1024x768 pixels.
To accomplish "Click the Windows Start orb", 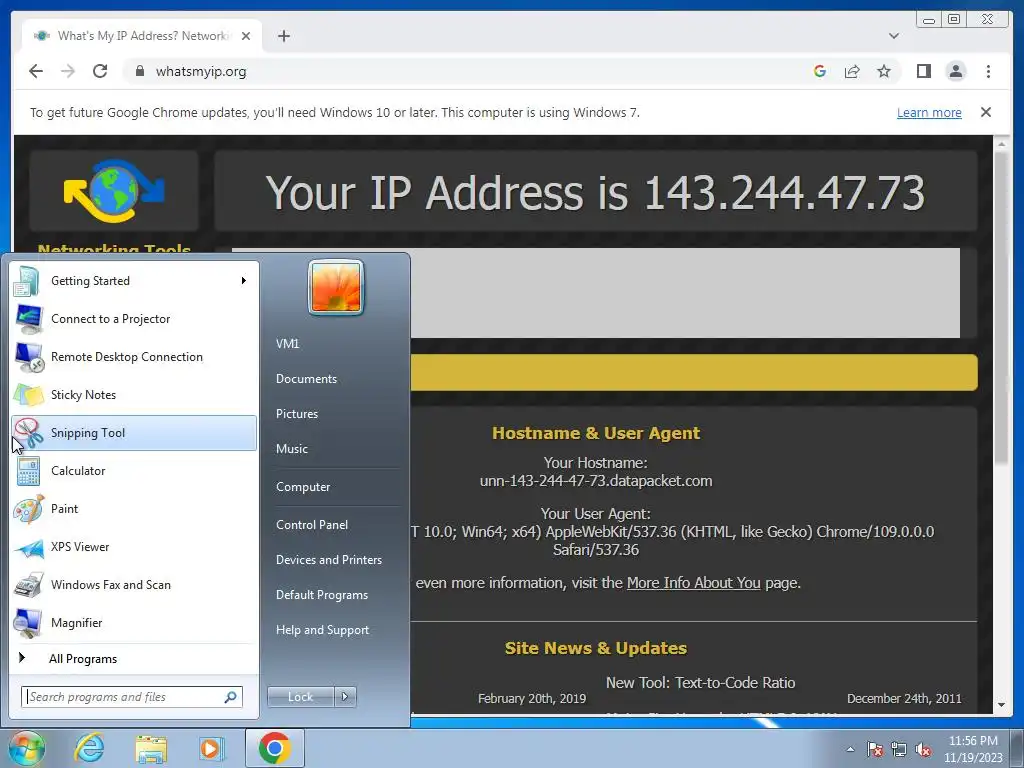I will tap(26, 748).
